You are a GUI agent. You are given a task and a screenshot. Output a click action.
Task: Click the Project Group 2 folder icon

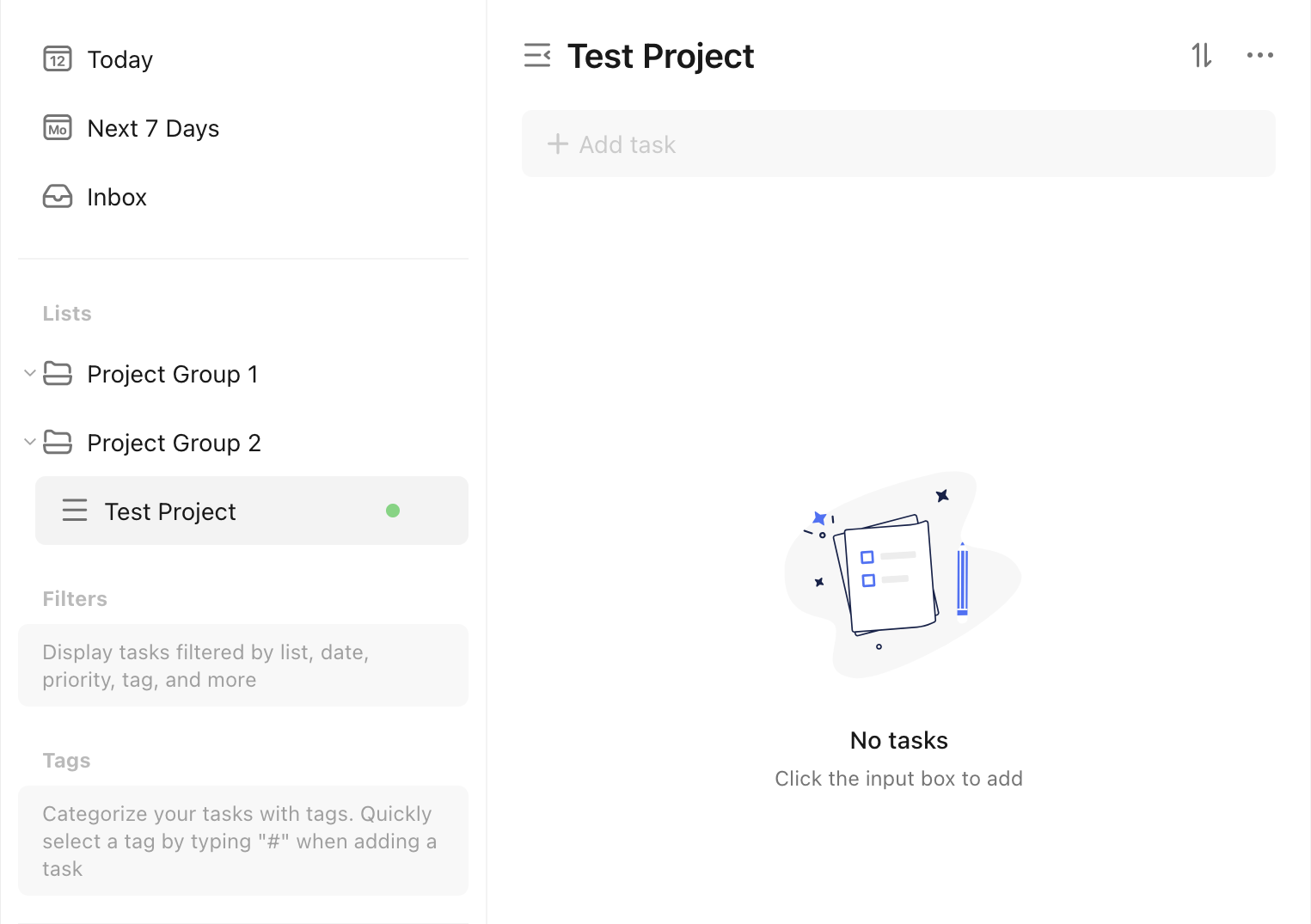[58, 443]
